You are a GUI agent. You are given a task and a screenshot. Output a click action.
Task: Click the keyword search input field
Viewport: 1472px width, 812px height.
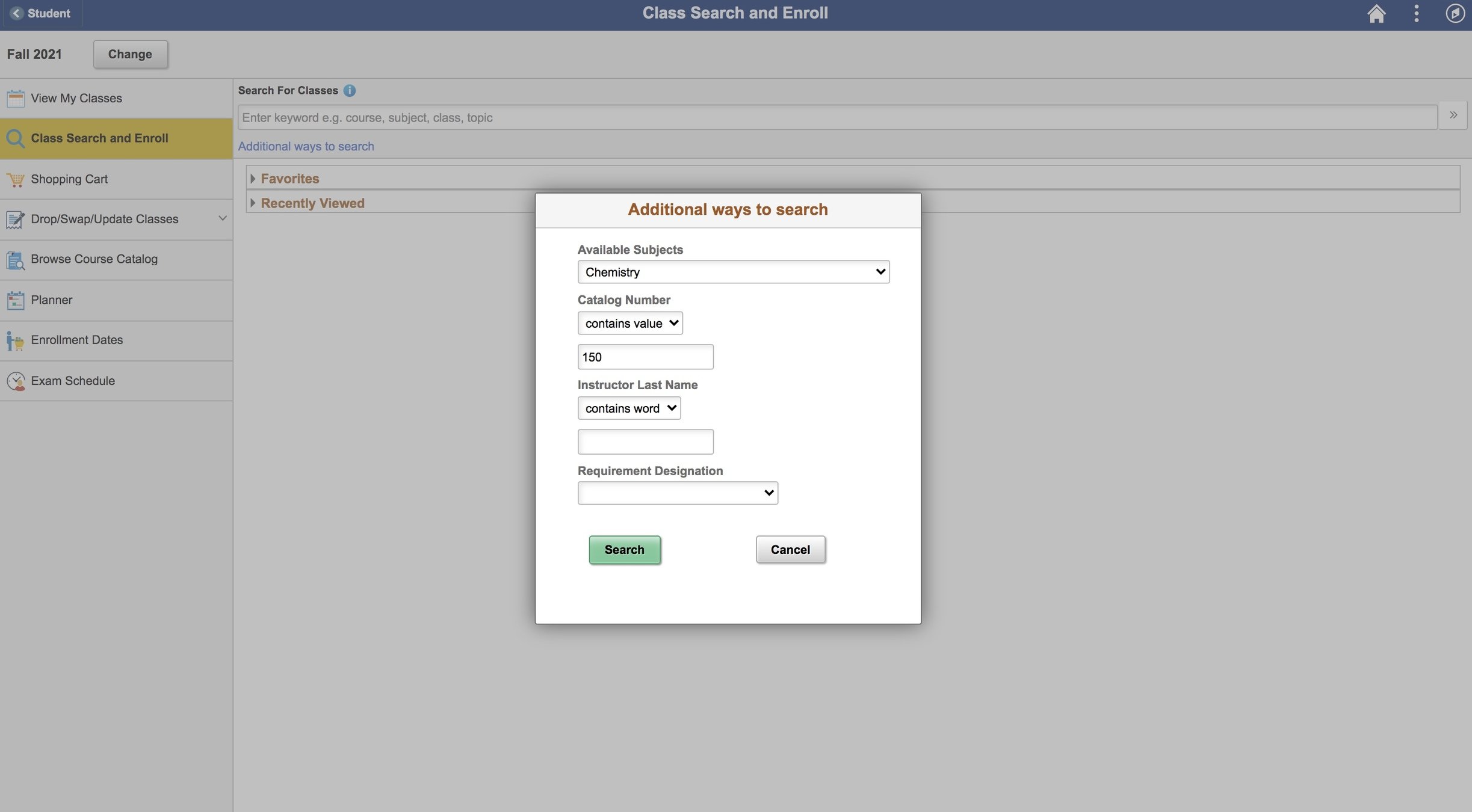pos(837,117)
